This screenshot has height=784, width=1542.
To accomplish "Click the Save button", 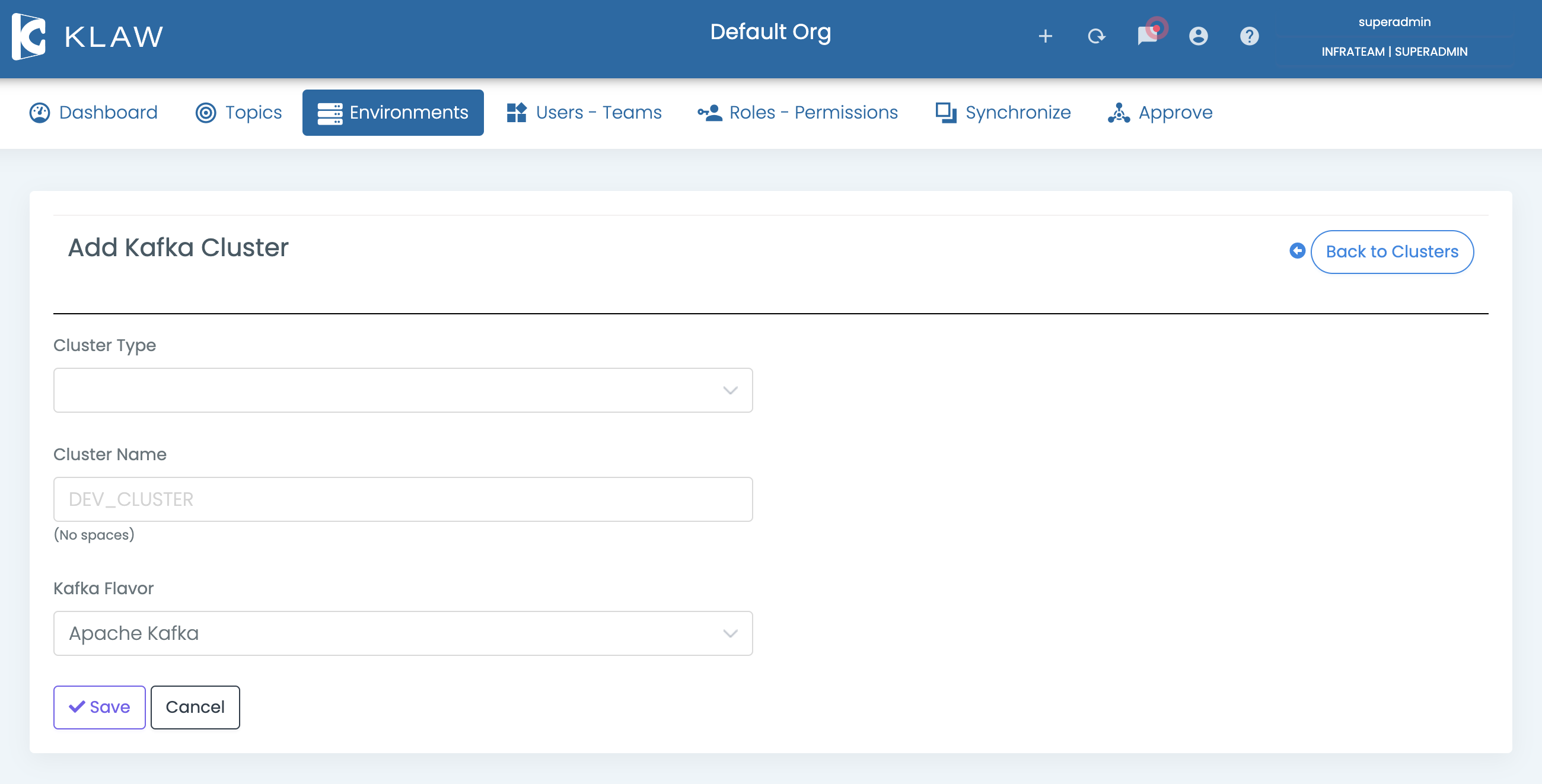I will [100, 707].
